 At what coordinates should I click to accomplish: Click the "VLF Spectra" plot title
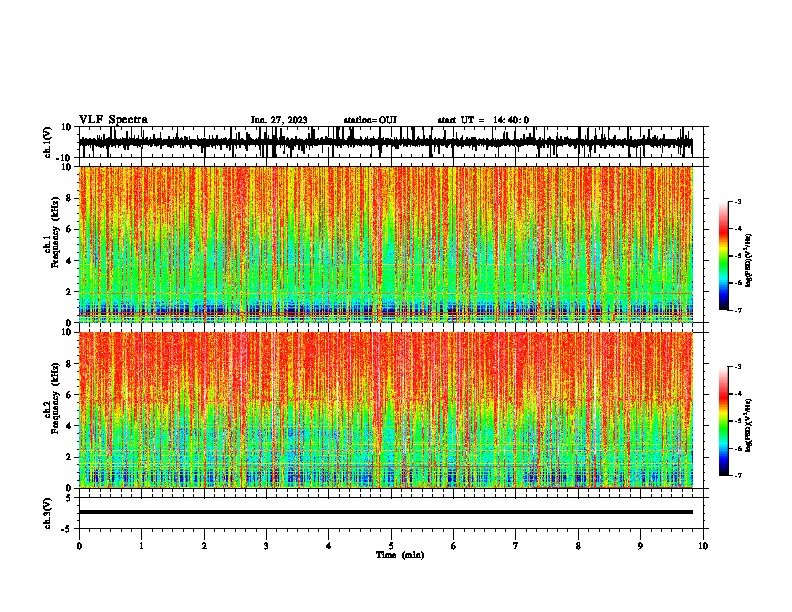[113, 120]
